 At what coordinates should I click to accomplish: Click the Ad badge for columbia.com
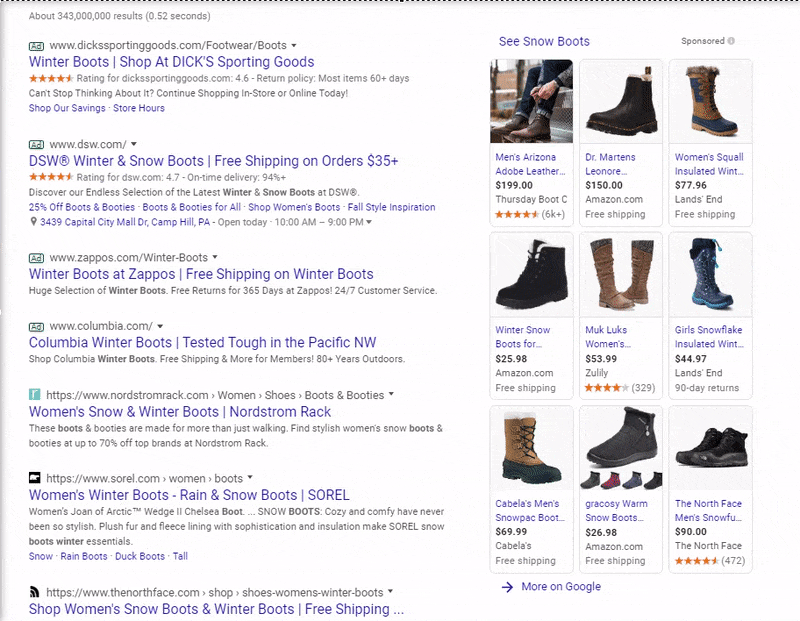36,327
